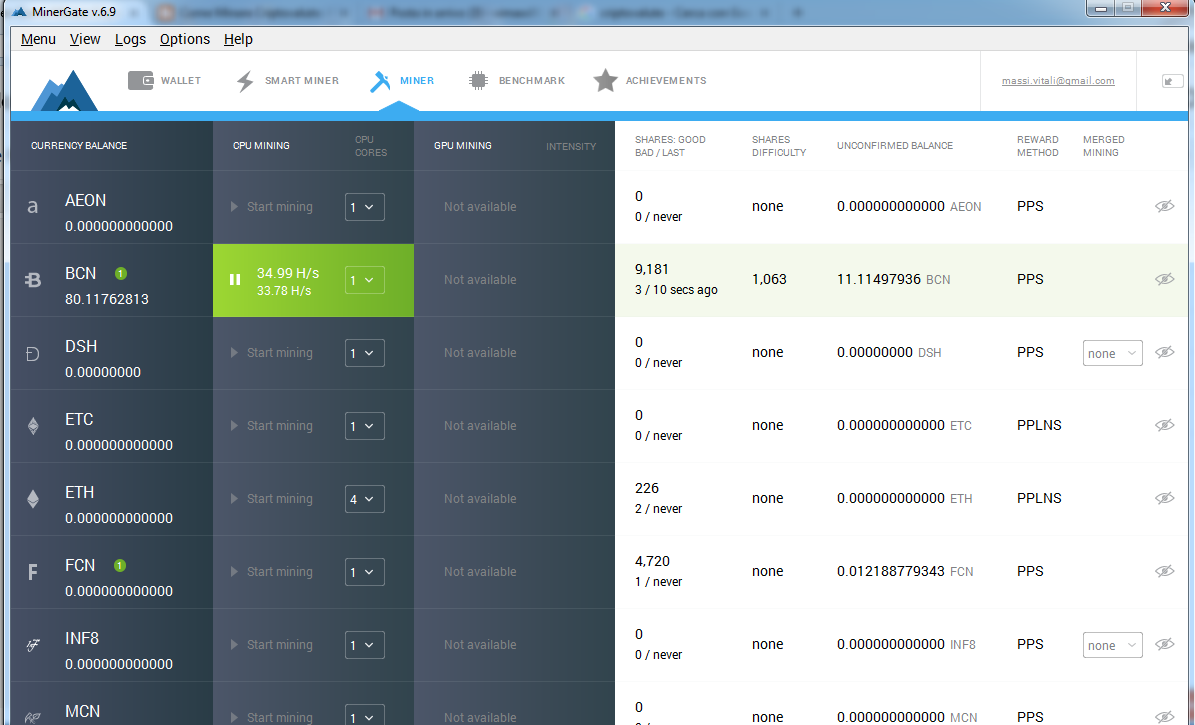Screen dimensions: 1195x725
Task: Open the ETC CPU cores dropdown
Action: (x=364, y=425)
